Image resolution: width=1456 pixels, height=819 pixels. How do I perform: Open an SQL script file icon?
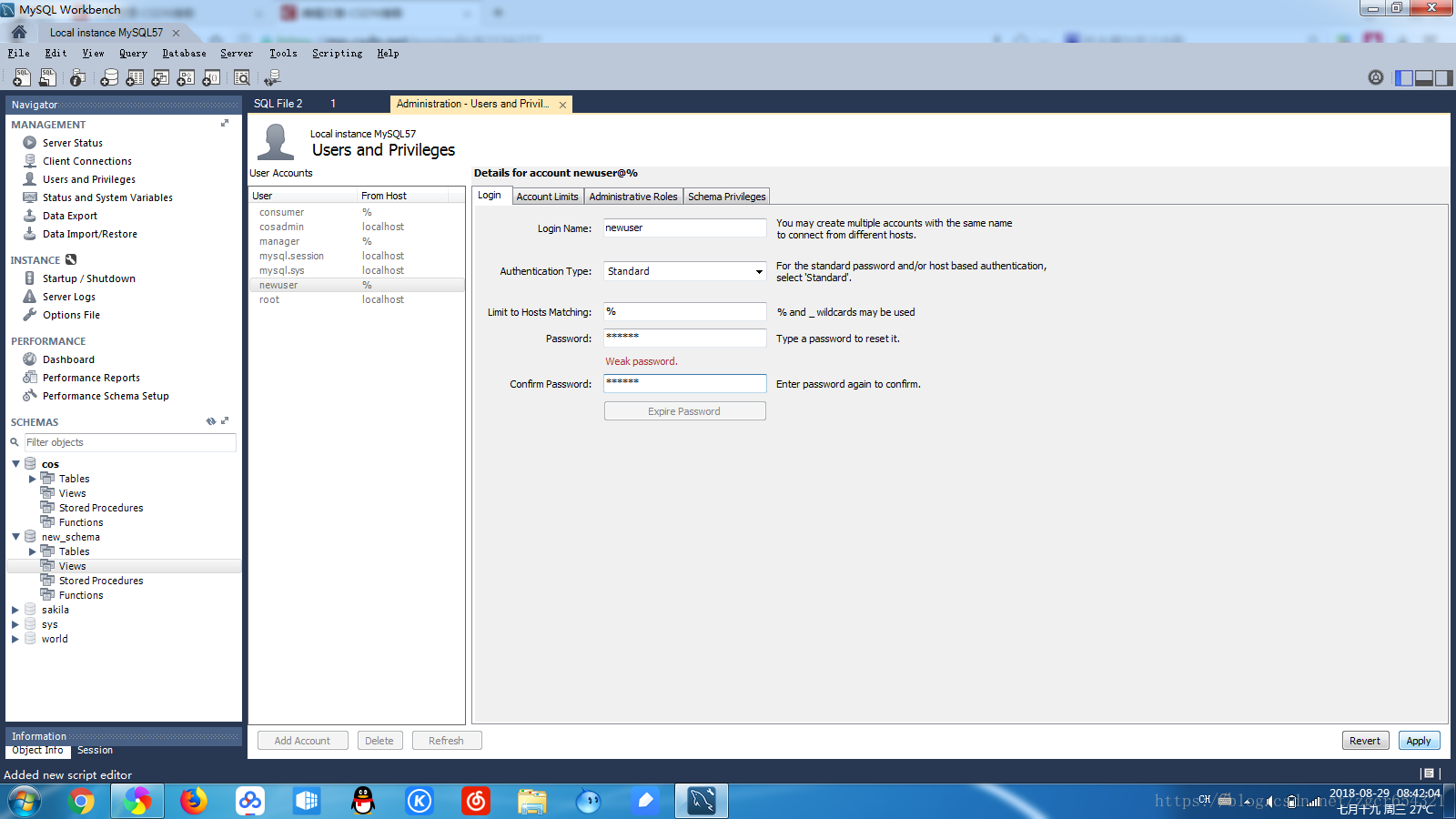[x=47, y=78]
